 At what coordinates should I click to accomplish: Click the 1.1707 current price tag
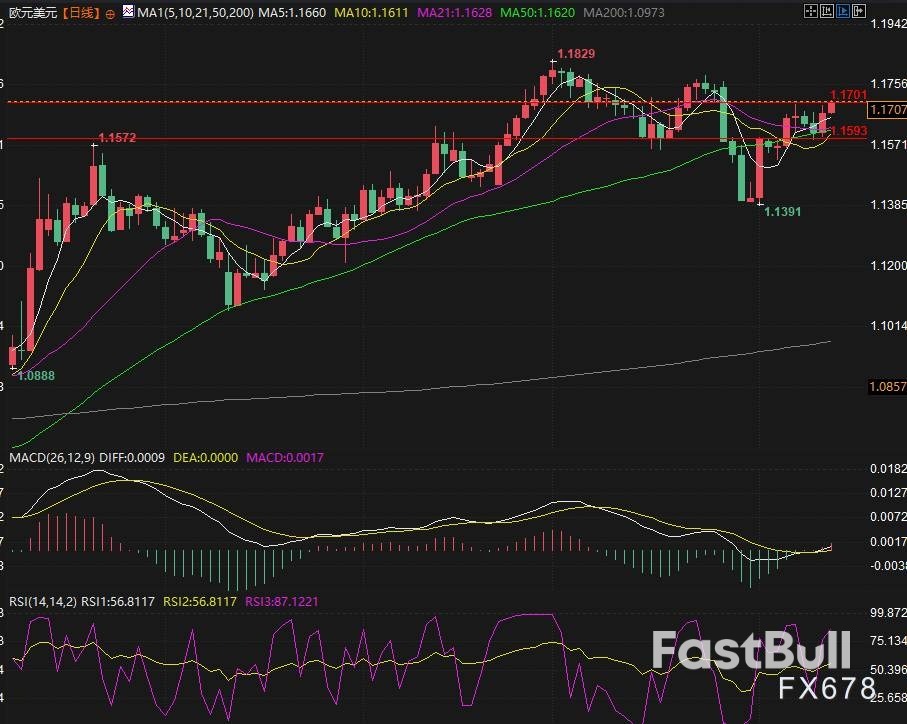(887, 109)
